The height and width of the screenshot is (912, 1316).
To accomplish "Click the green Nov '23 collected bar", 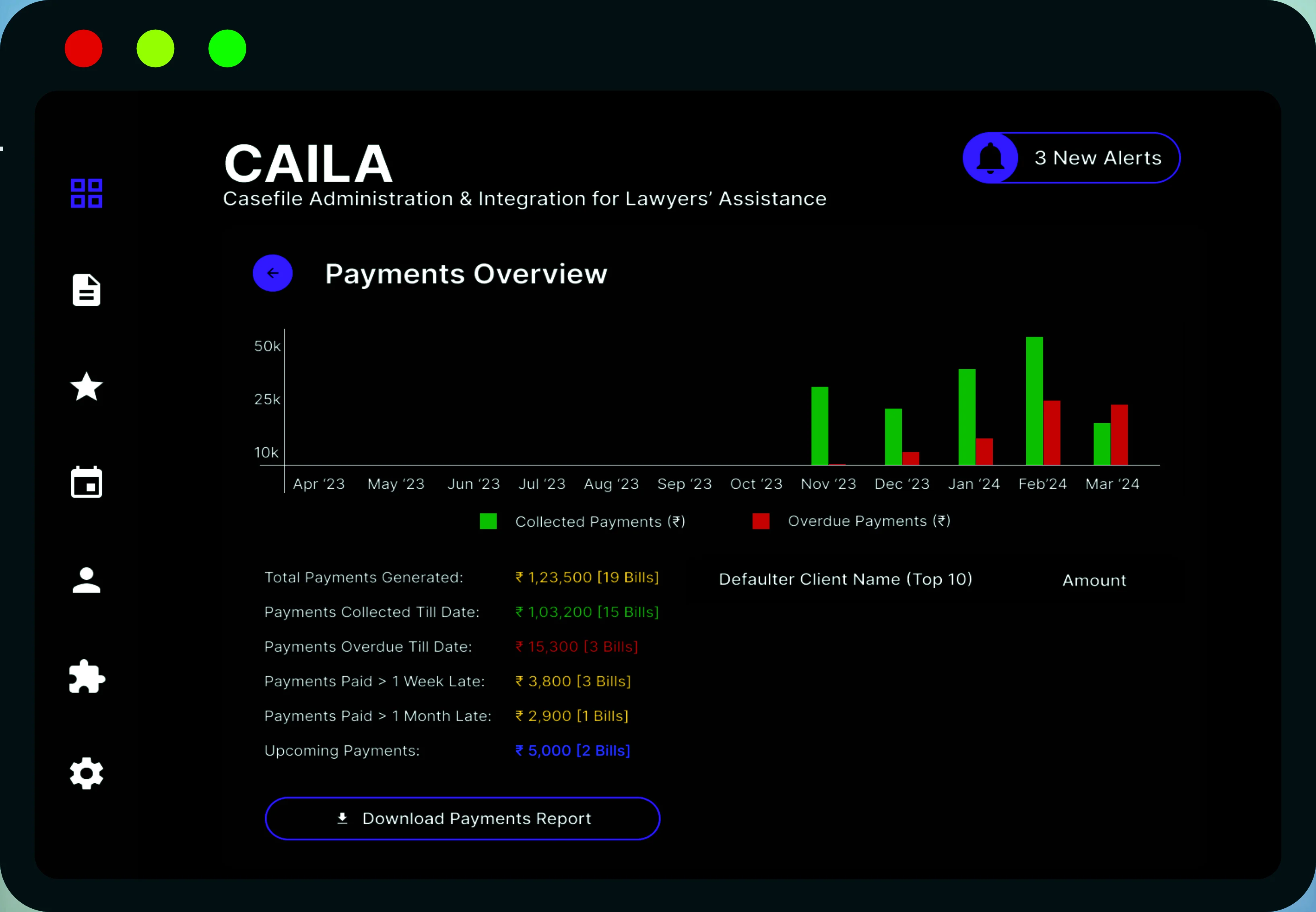I will pyautogui.click(x=820, y=426).
